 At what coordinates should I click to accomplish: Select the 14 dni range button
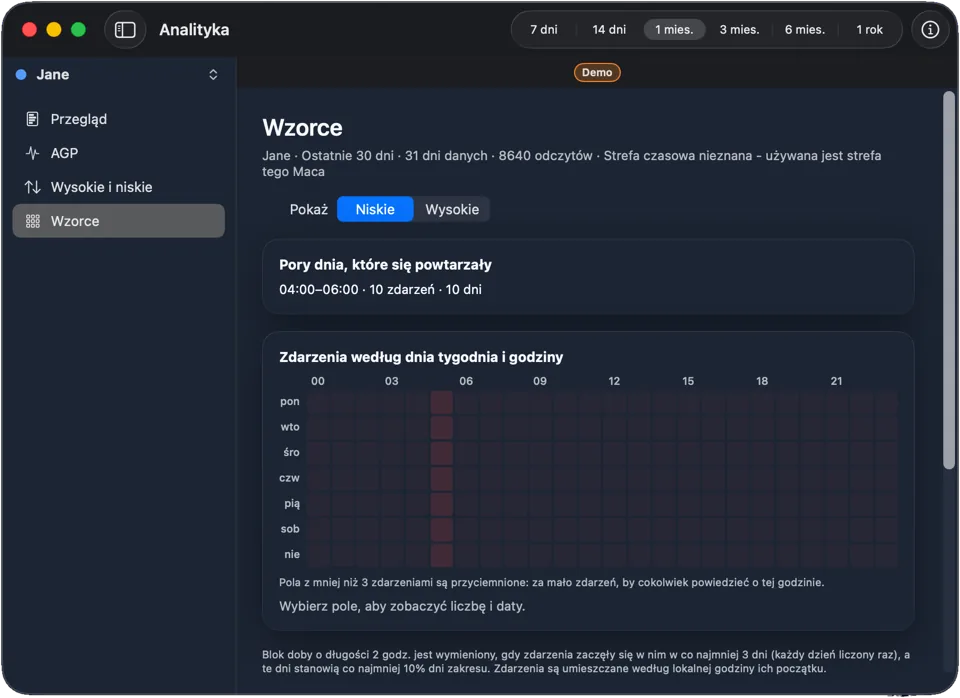(609, 29)
